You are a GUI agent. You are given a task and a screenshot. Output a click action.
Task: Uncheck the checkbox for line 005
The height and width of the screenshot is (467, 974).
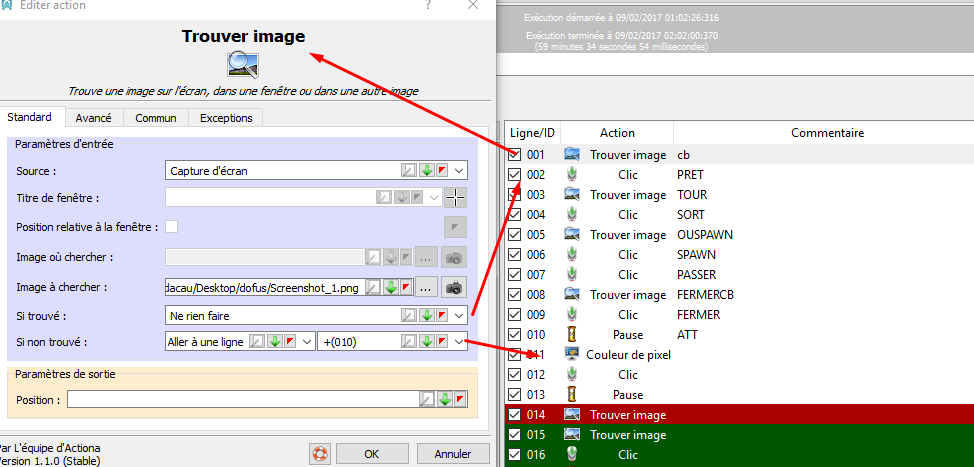pyautogui.click(x=515, y=235)
